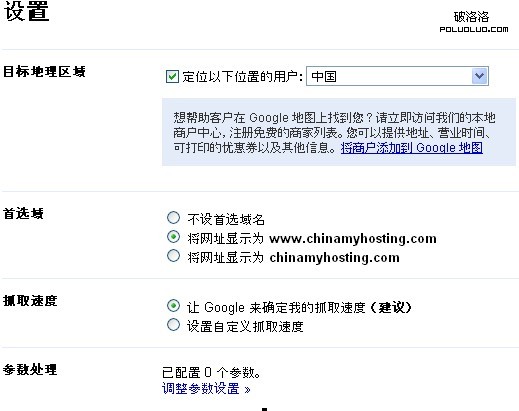Select radio for www.chinamyhosting.com display
This screenshot has height=411, width=519.
click(x=173, y=237)
